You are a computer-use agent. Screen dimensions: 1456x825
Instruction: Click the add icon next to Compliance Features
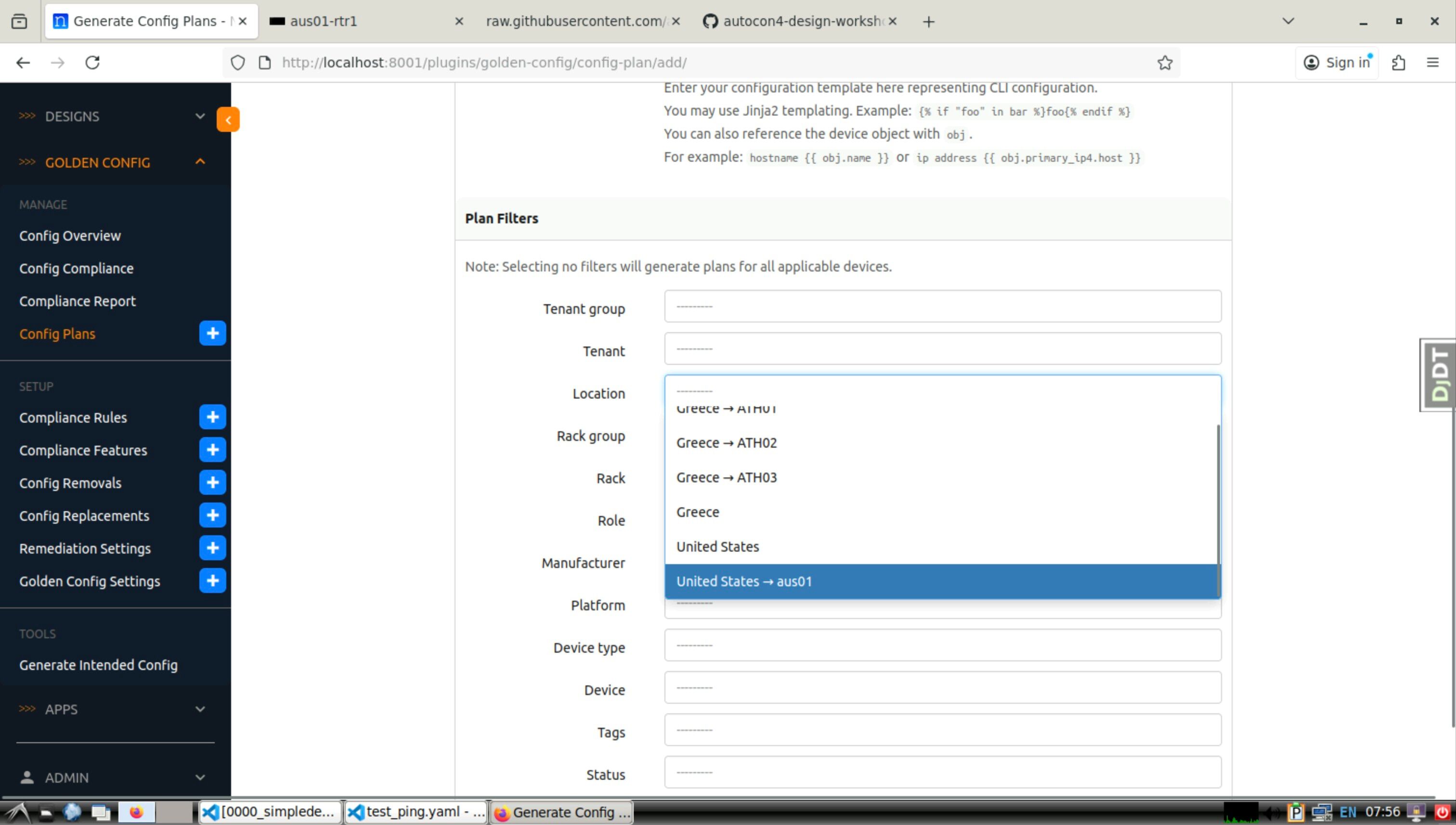[x=212, y=450]
